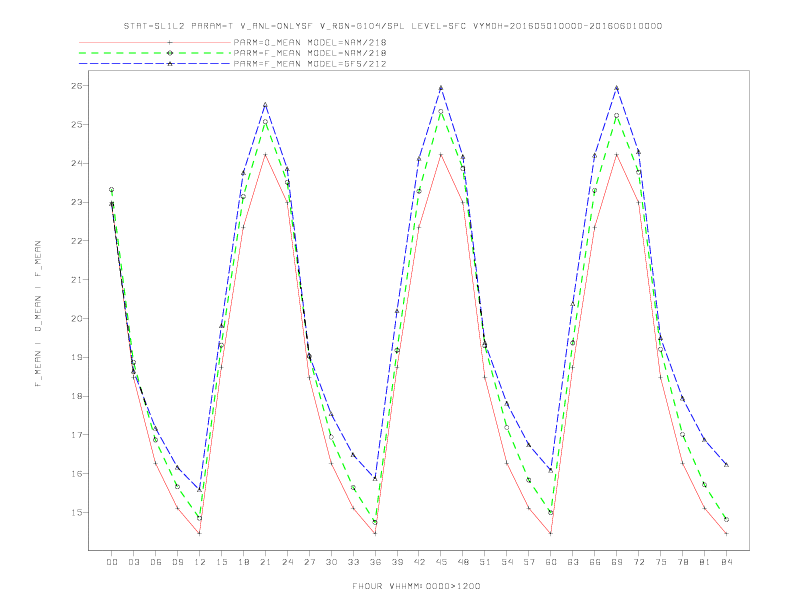Screen dimensions: 792x612
Task: Click x-axis tick label 00
Action: 112,562
